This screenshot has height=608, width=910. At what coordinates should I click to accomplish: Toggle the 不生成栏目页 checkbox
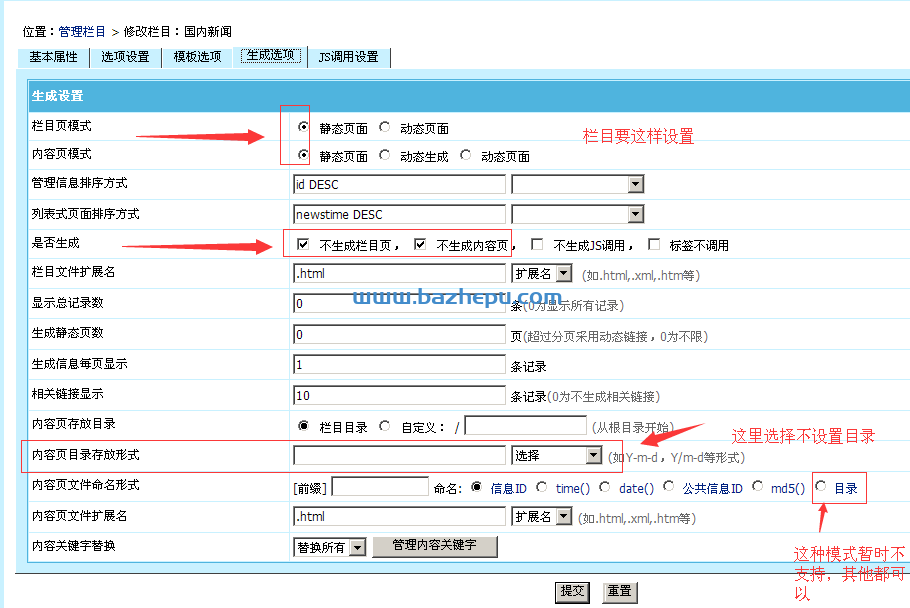pos(303,244)
